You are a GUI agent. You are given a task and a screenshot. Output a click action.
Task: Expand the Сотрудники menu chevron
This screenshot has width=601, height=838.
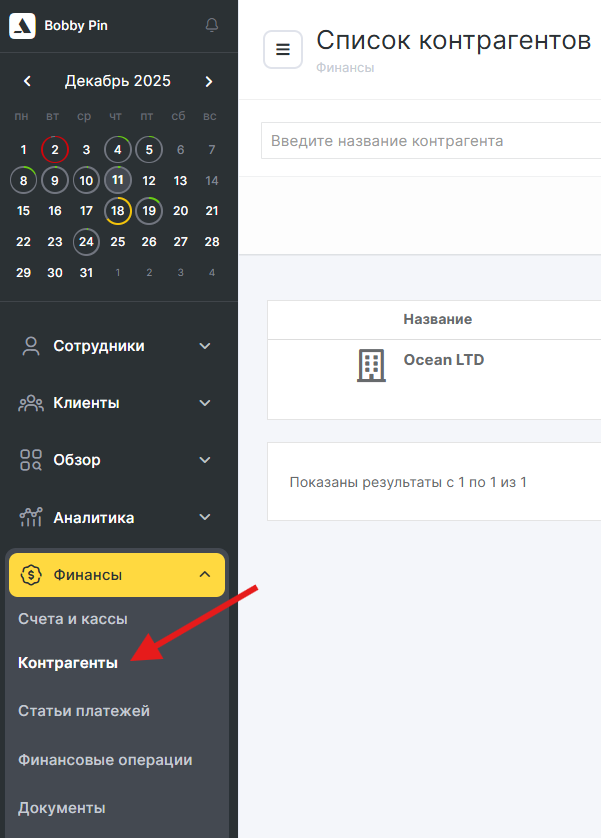click(205, 346)
